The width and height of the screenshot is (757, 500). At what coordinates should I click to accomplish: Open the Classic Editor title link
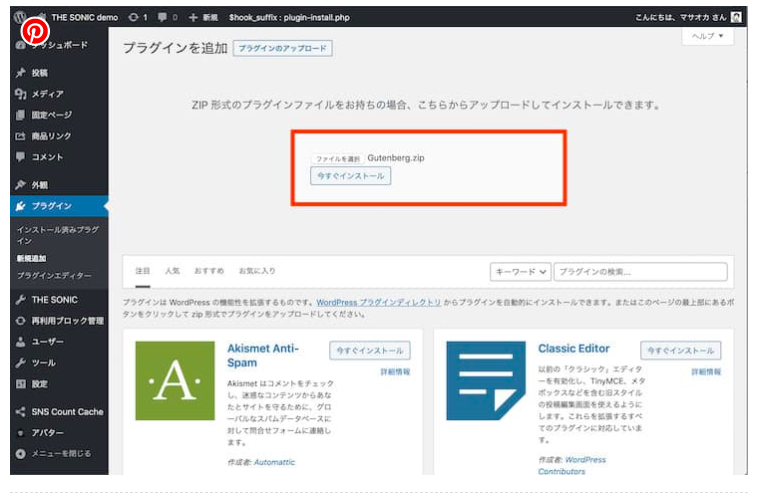(574, 348)
